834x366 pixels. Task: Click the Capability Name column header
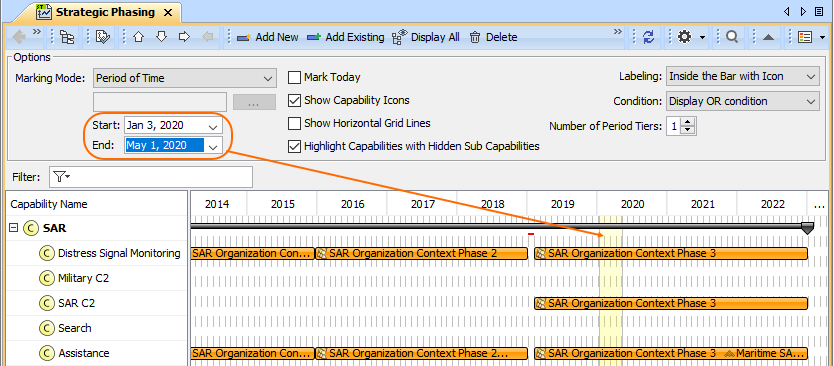coord(96,204)
